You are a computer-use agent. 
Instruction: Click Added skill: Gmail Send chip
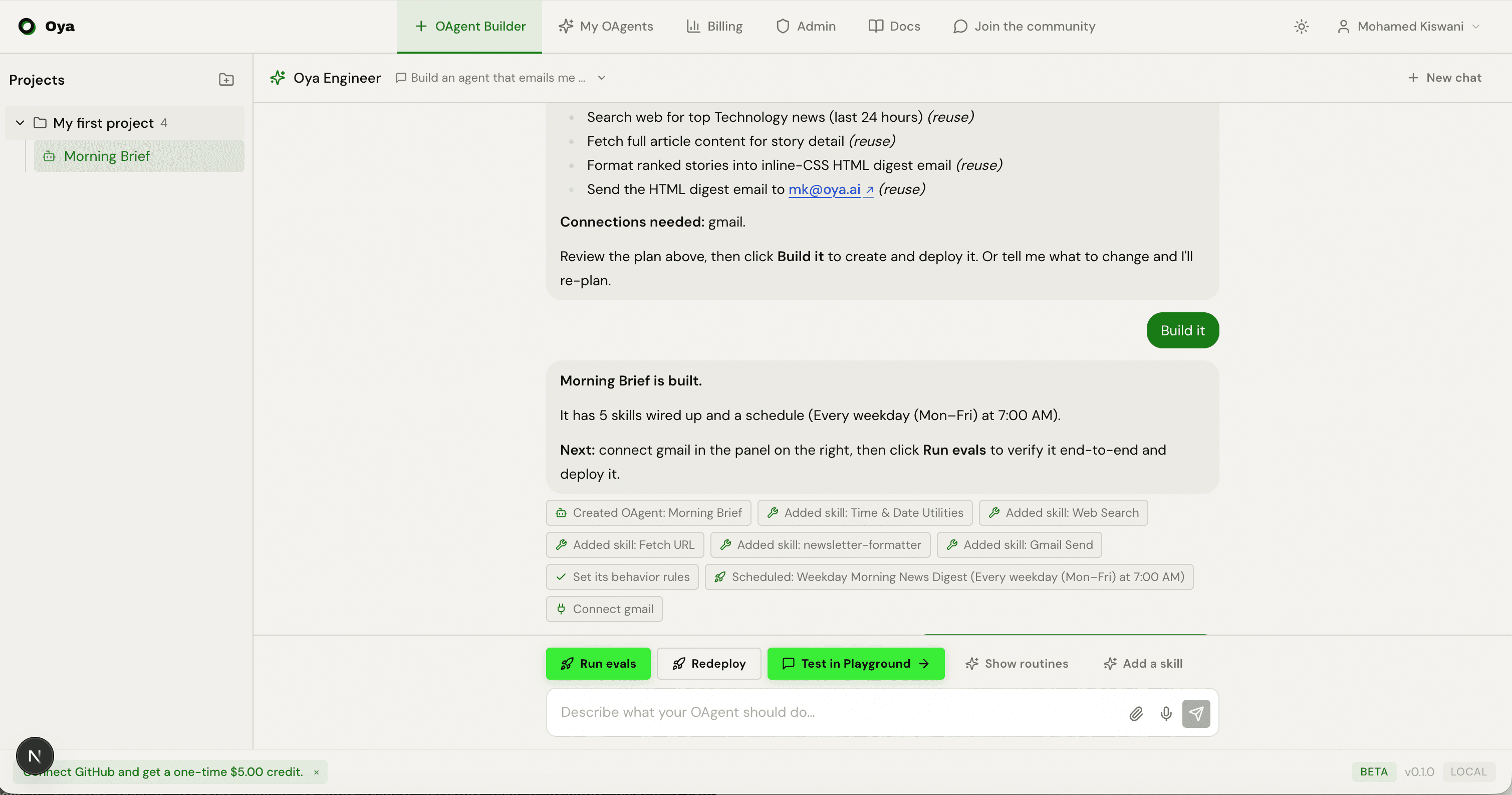pos(1019,545)
